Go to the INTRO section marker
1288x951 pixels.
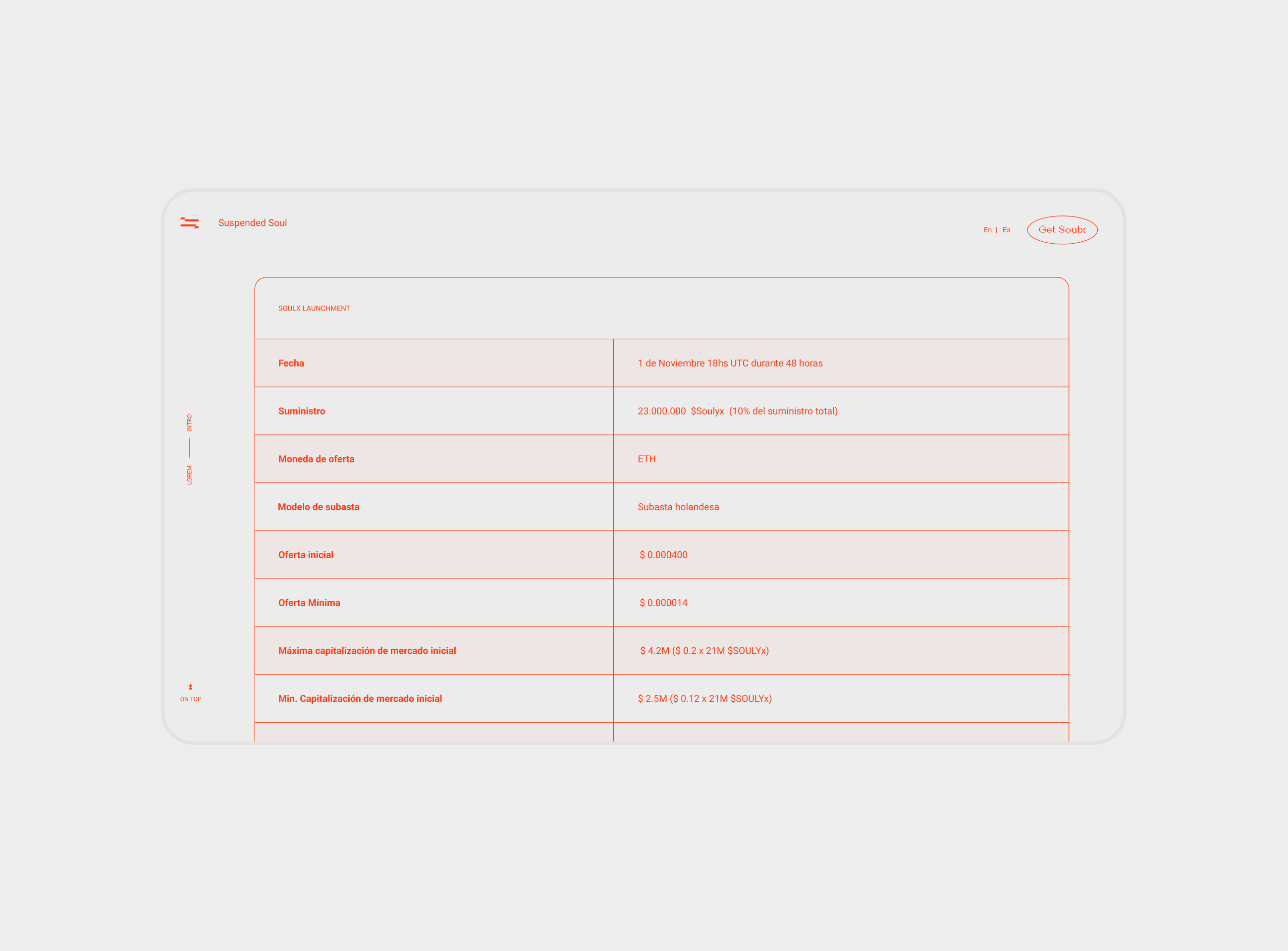click(x=189, y=423)
